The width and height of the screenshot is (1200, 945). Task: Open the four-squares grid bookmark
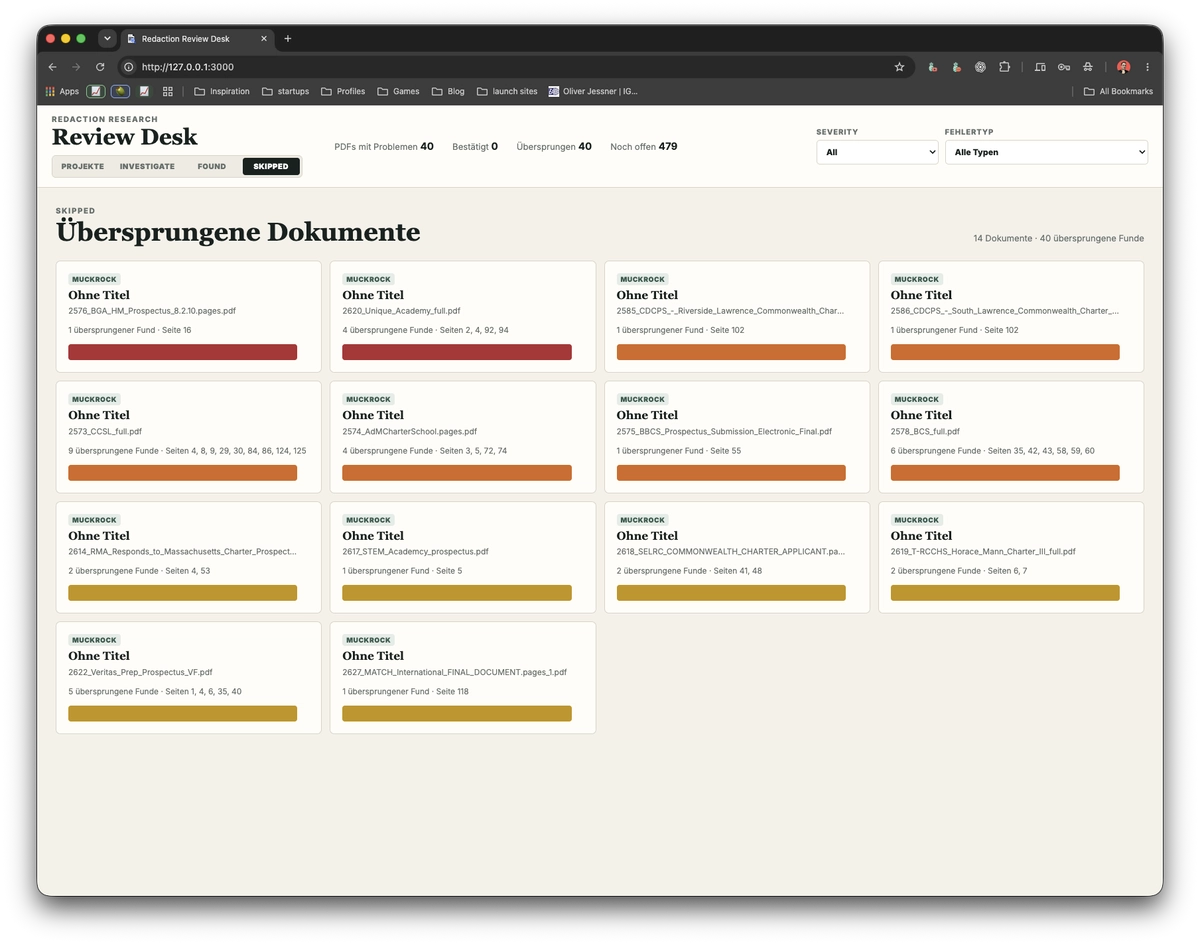168,91
